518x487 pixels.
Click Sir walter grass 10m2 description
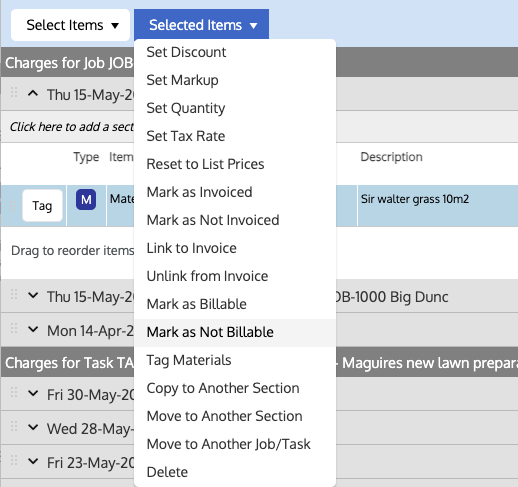point(415,199)
